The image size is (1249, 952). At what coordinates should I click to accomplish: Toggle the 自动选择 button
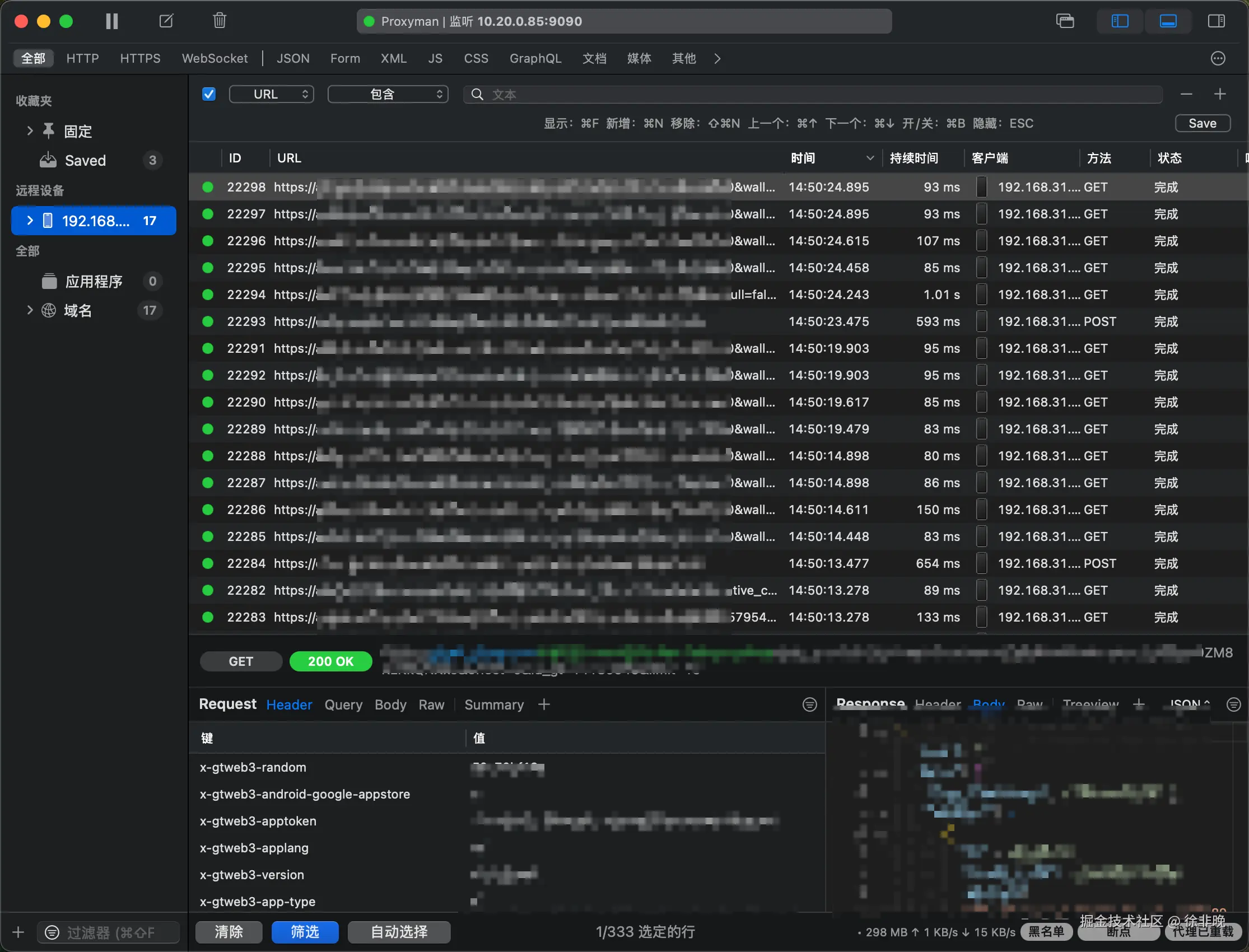tap(399, 932)
